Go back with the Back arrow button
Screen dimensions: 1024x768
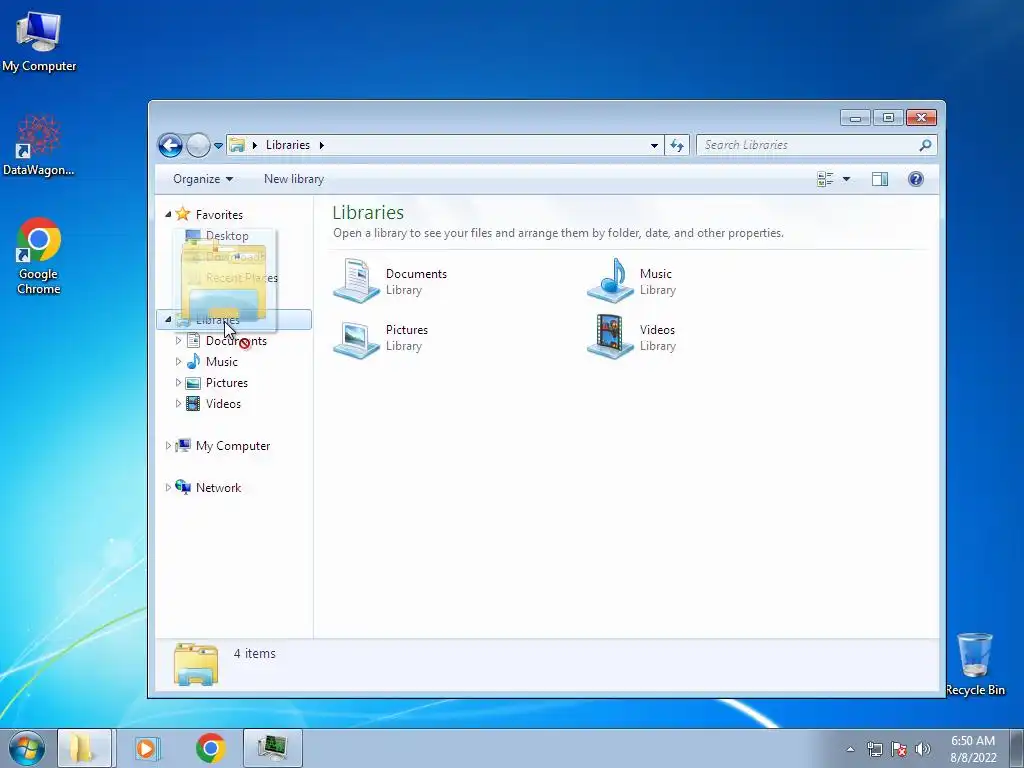click(x=170, y=145)
